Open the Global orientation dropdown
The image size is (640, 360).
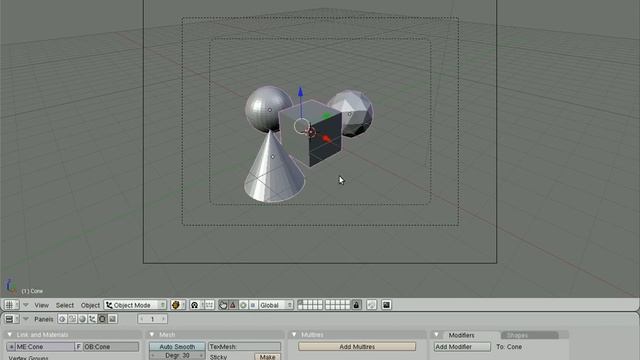276,305
